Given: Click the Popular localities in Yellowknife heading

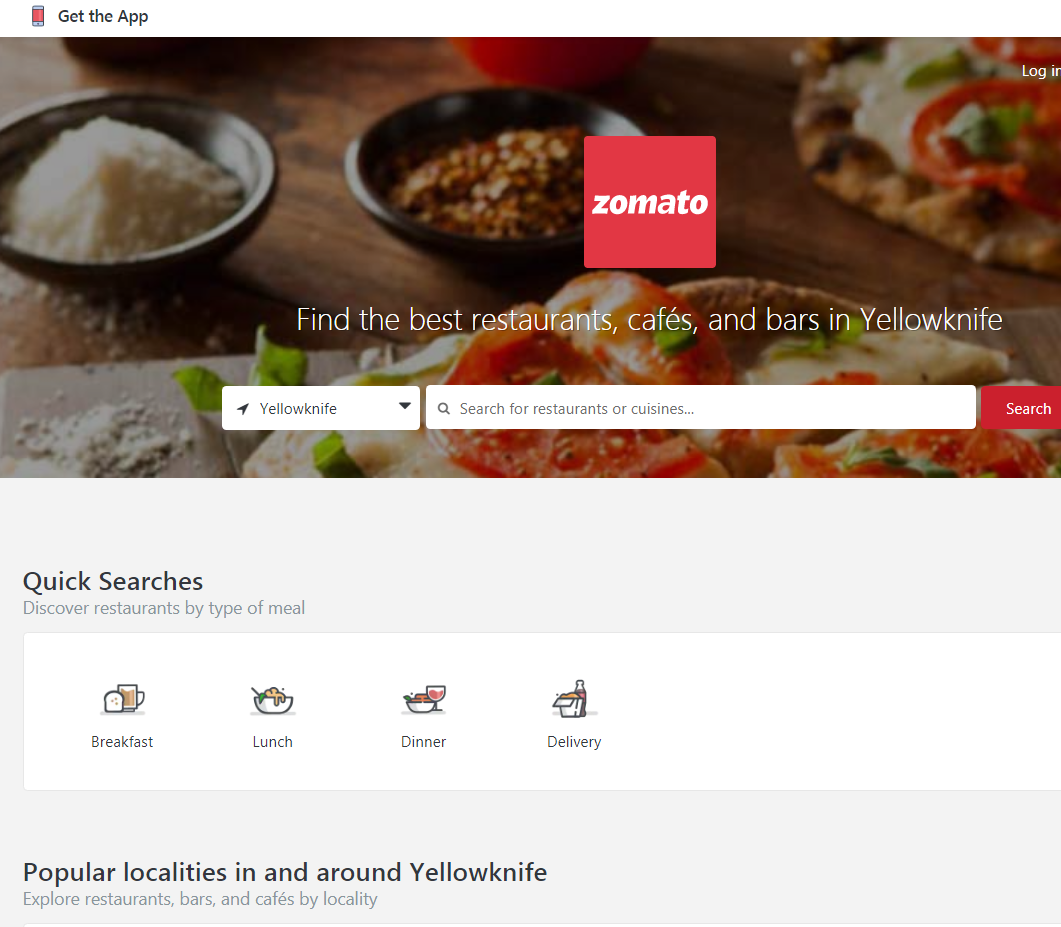Looking at the screenshot, I should (x=285, y=872).
